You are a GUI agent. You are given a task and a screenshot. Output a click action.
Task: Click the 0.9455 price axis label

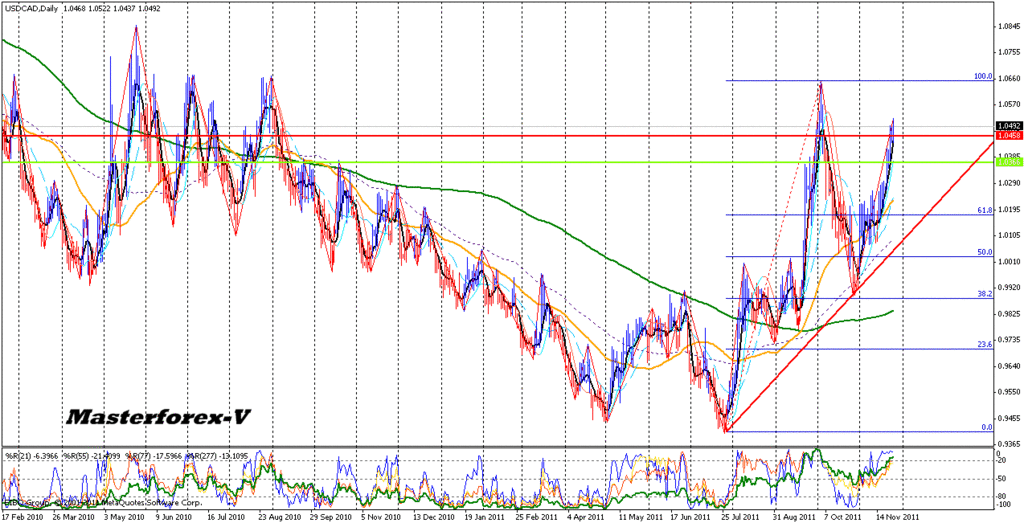point(1009,418)
